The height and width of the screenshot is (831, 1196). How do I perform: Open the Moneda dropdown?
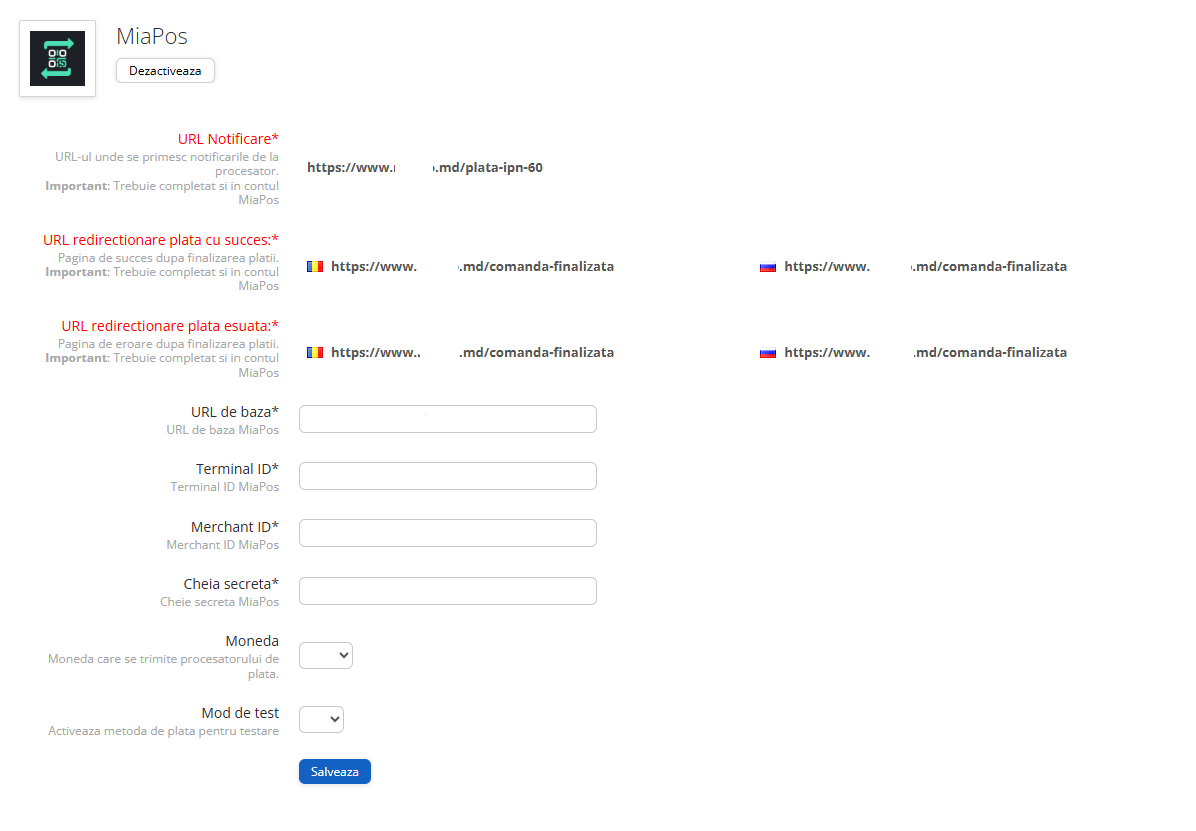[326, 655]
